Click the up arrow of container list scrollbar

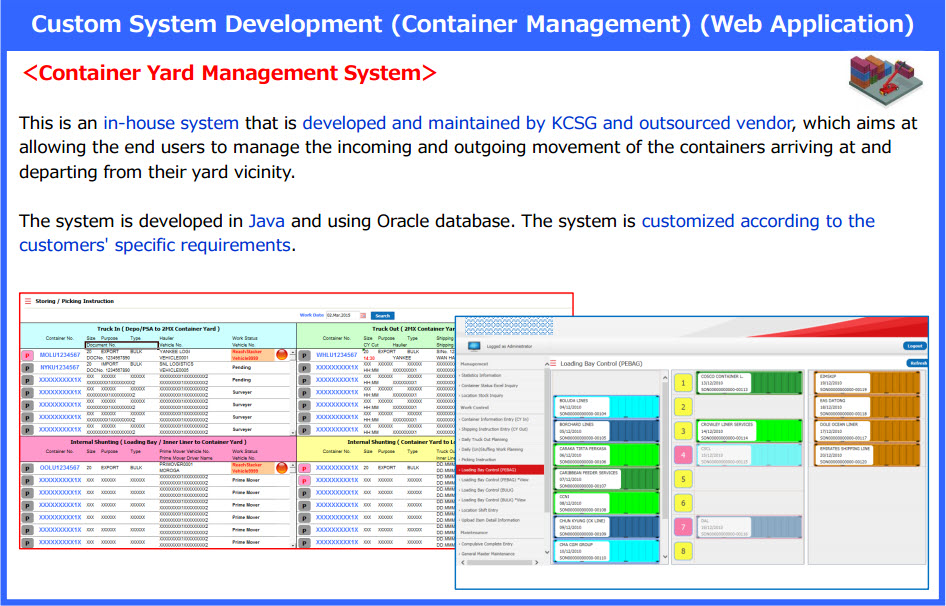point(665,375)
